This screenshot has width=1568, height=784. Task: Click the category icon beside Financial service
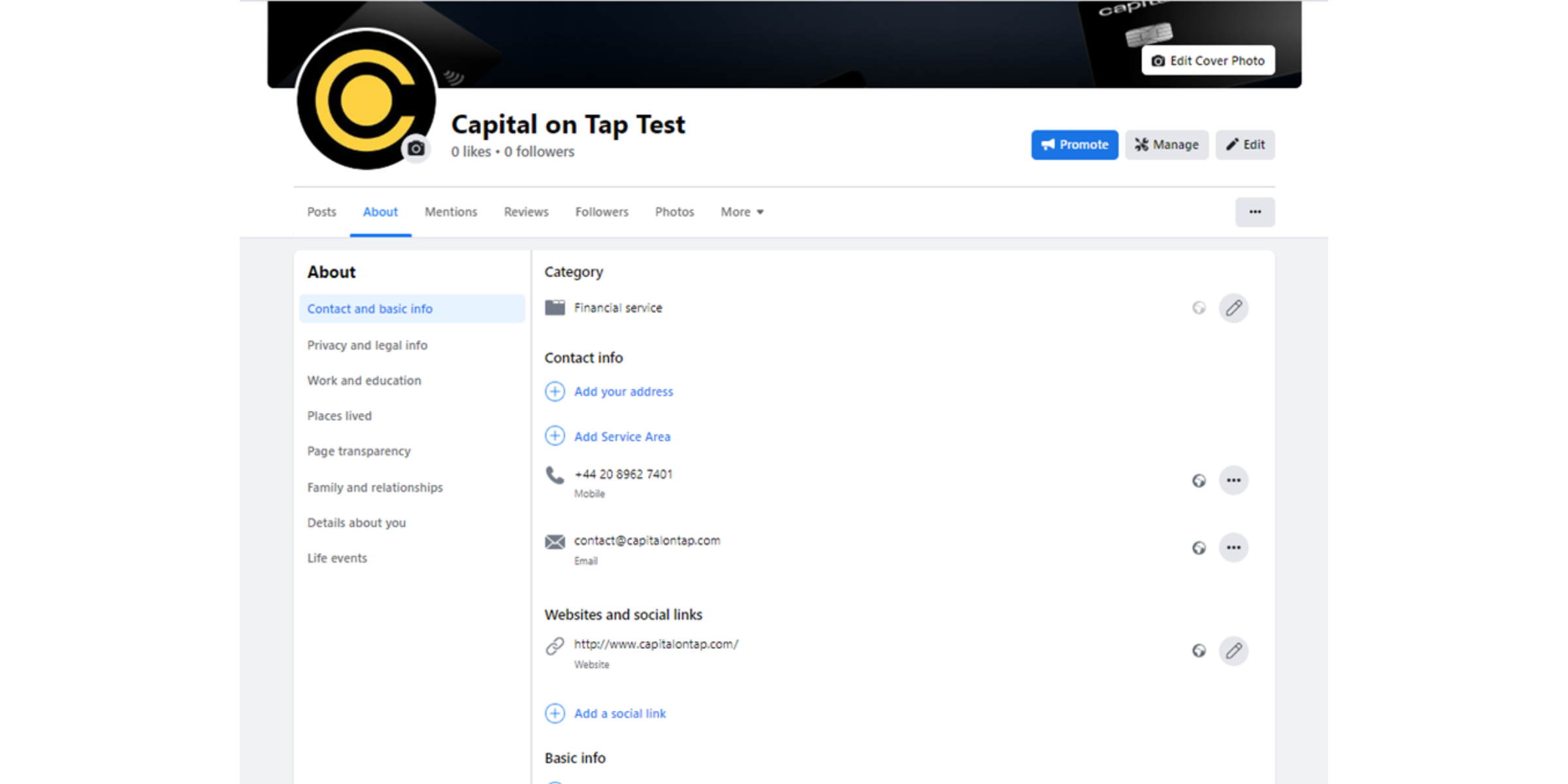[x=555, y=308]
